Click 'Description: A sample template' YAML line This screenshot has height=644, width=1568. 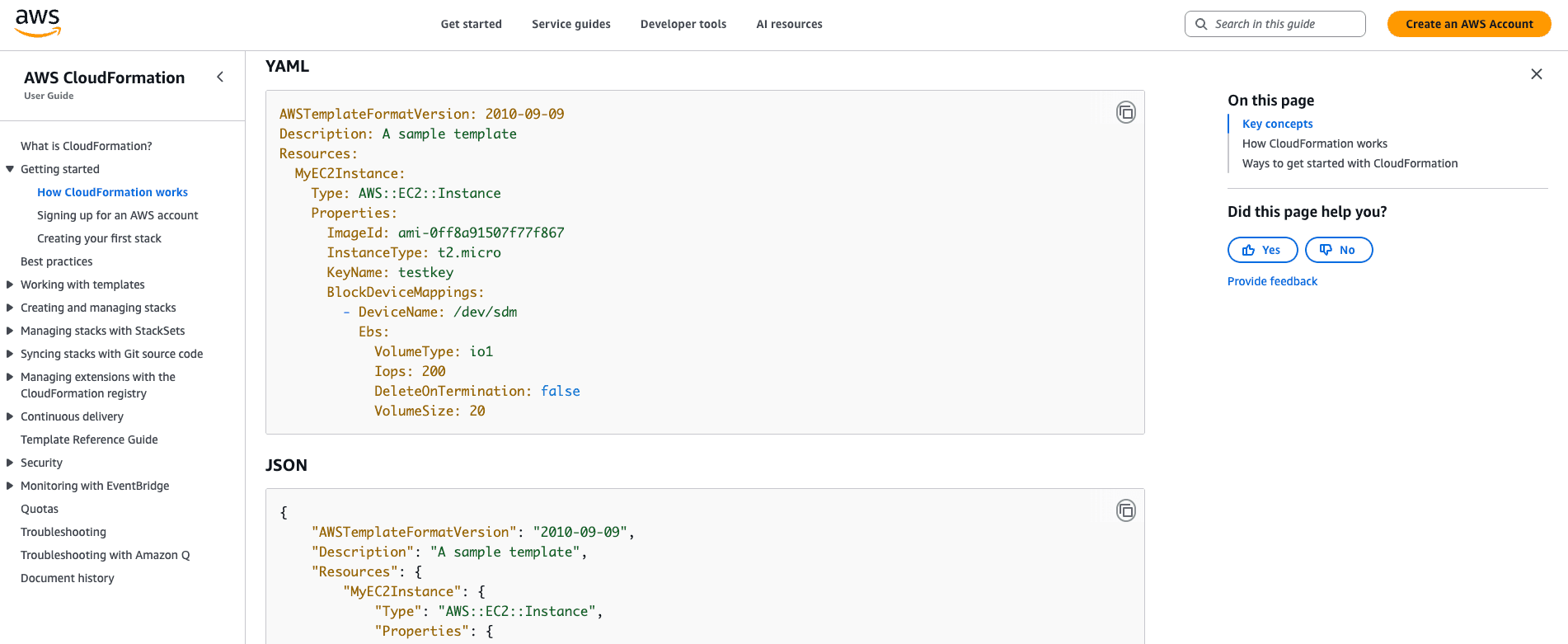click(398, 134)
